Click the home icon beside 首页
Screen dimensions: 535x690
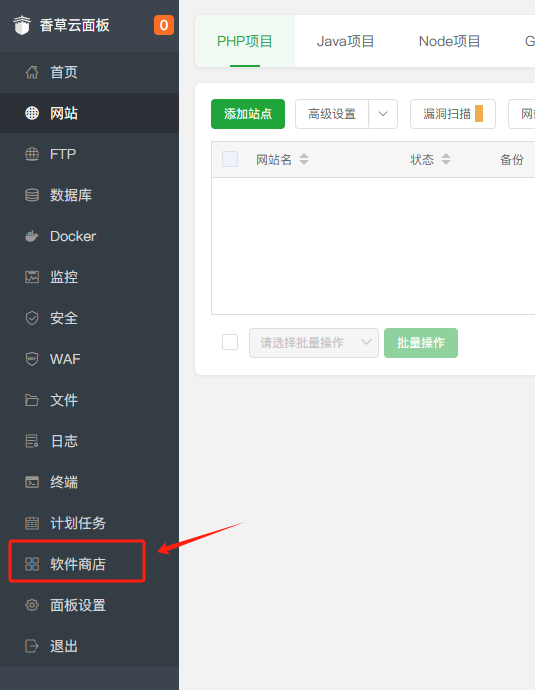(32, 72)
